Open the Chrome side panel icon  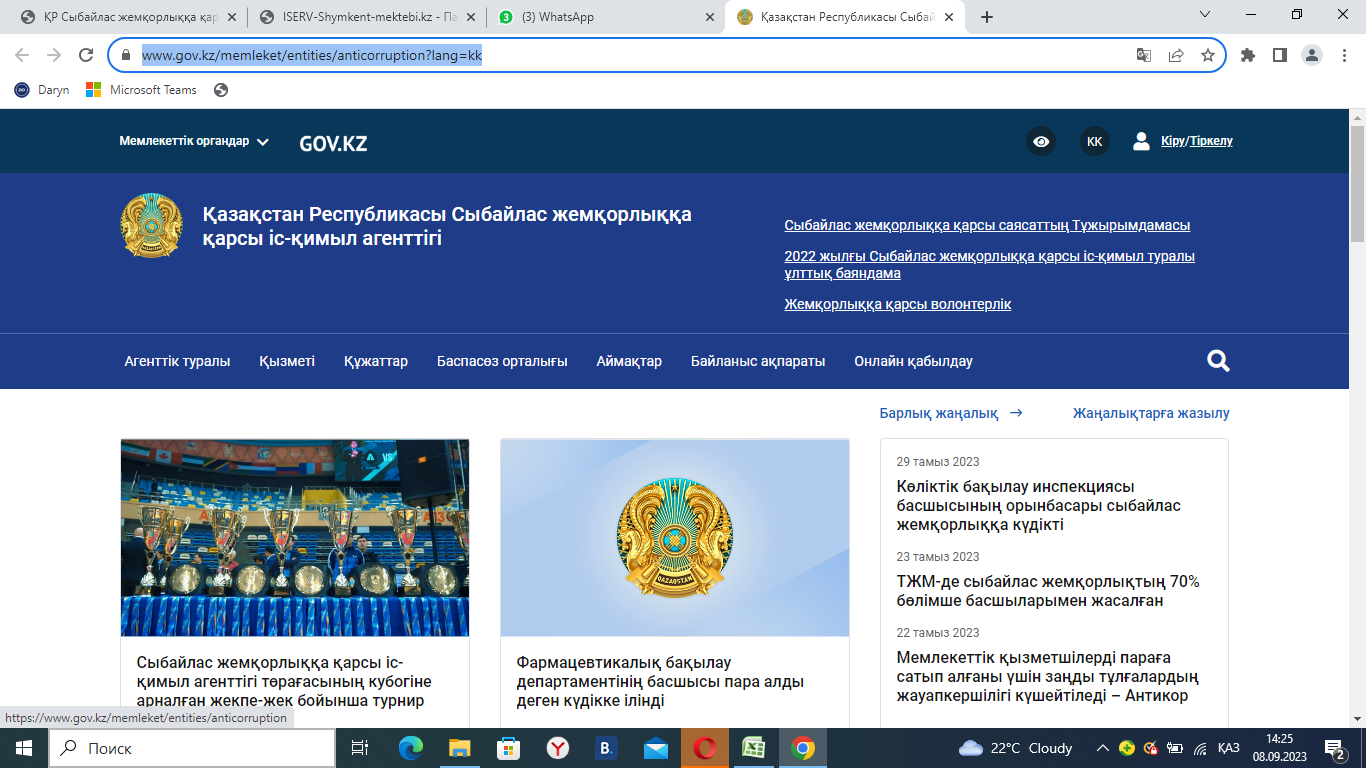[x=1279, y=56]
